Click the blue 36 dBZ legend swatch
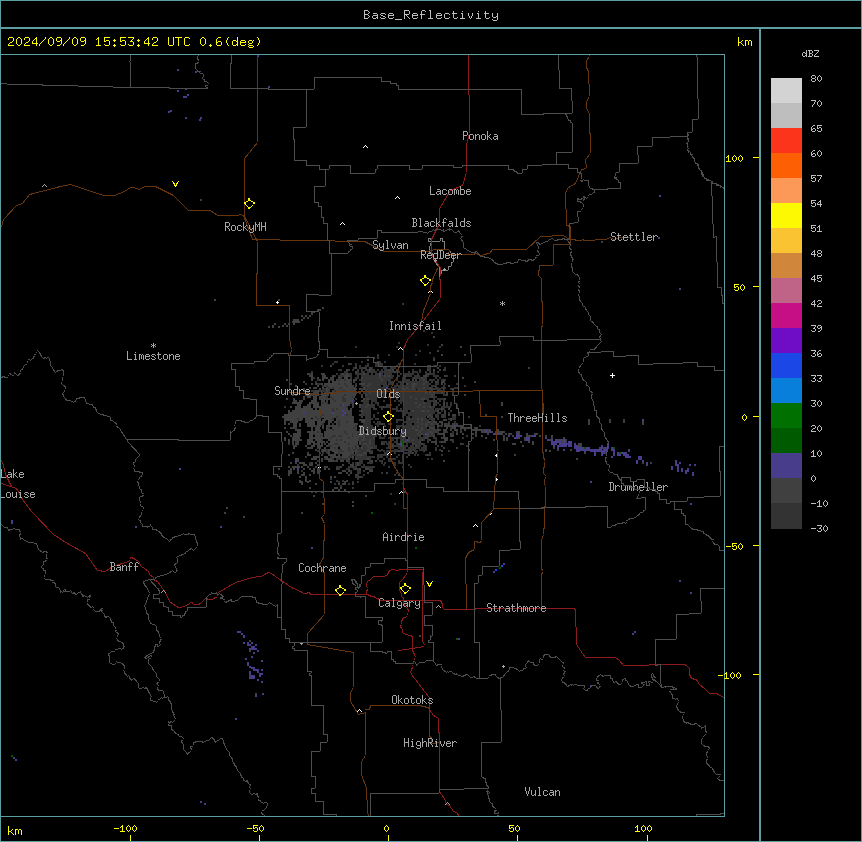 786,365
